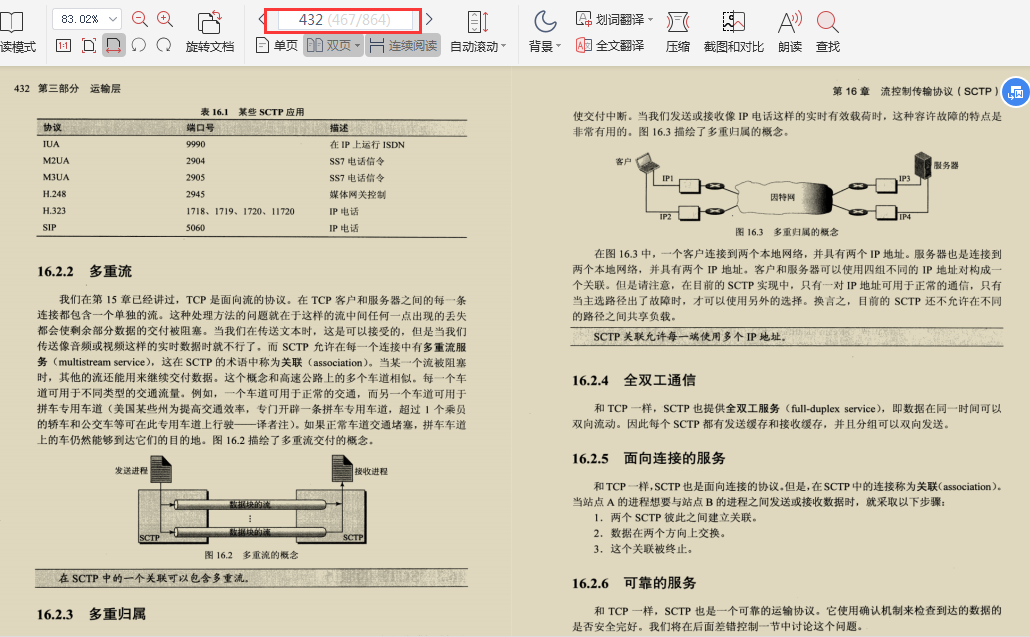Click the zoom out magnifier icon
The height and width of the screenshot is (637, 1030).
coord(139,17)
